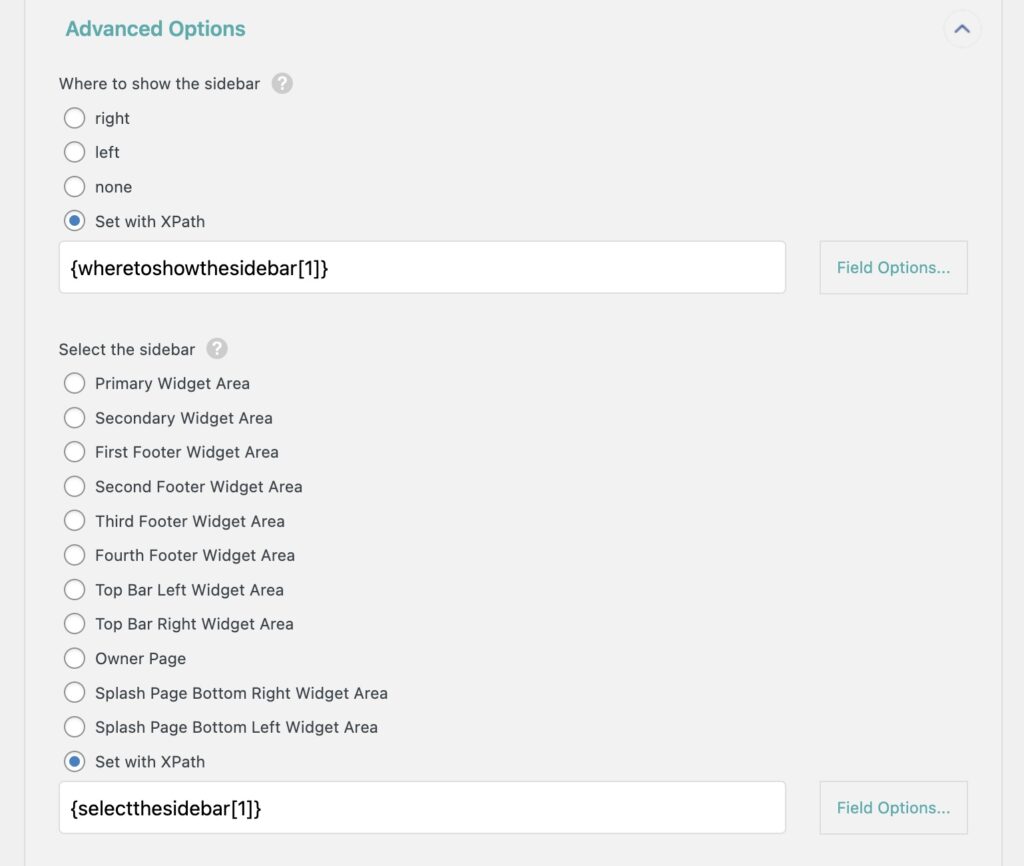Choose the Top Bar Left Widget Area
Image resolution: width=1024 pixels, height=866 pixels.
pyautogui.click(x=74, y=590)
